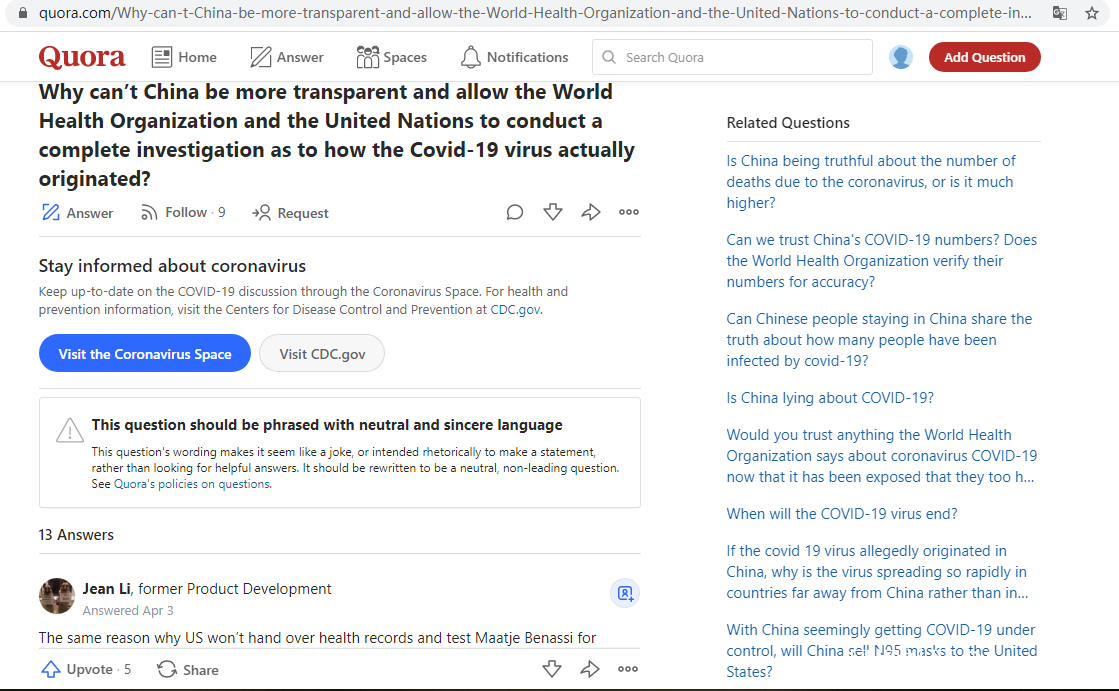The height and width of the screenshot is (691, 1119).
Task: Follow this question
Action: click(182, 212)
